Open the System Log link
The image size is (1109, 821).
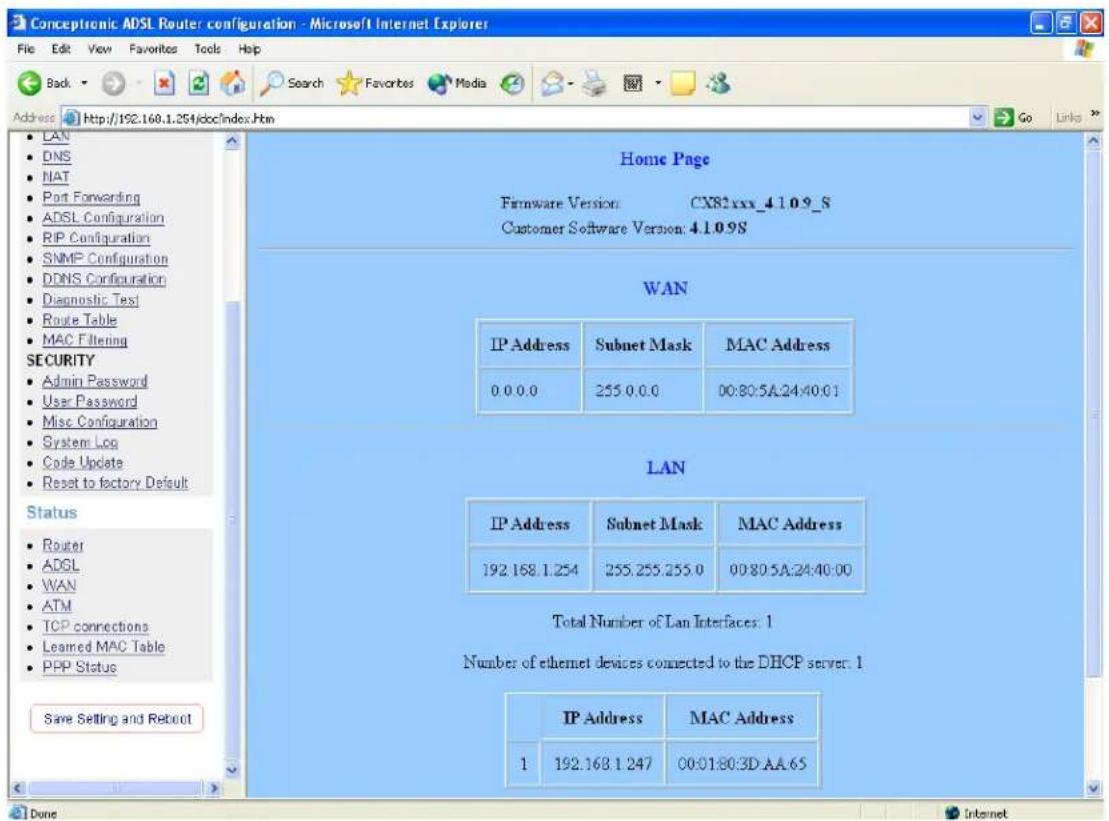[x=80, y=442]
